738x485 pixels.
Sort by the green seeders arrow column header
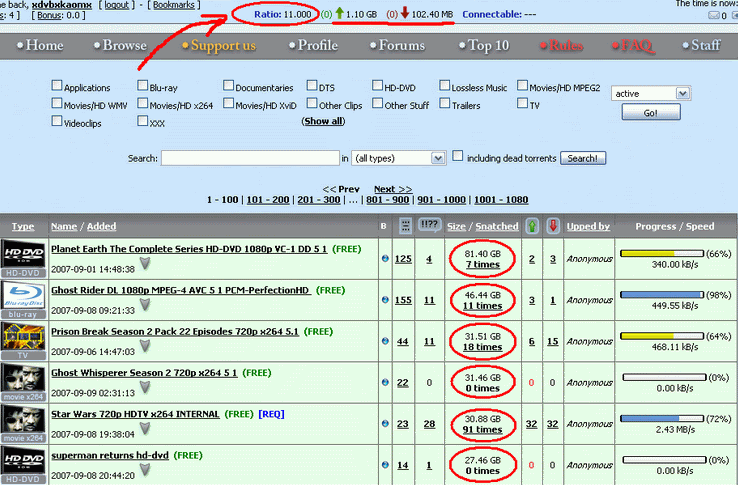tap(532, 227)
